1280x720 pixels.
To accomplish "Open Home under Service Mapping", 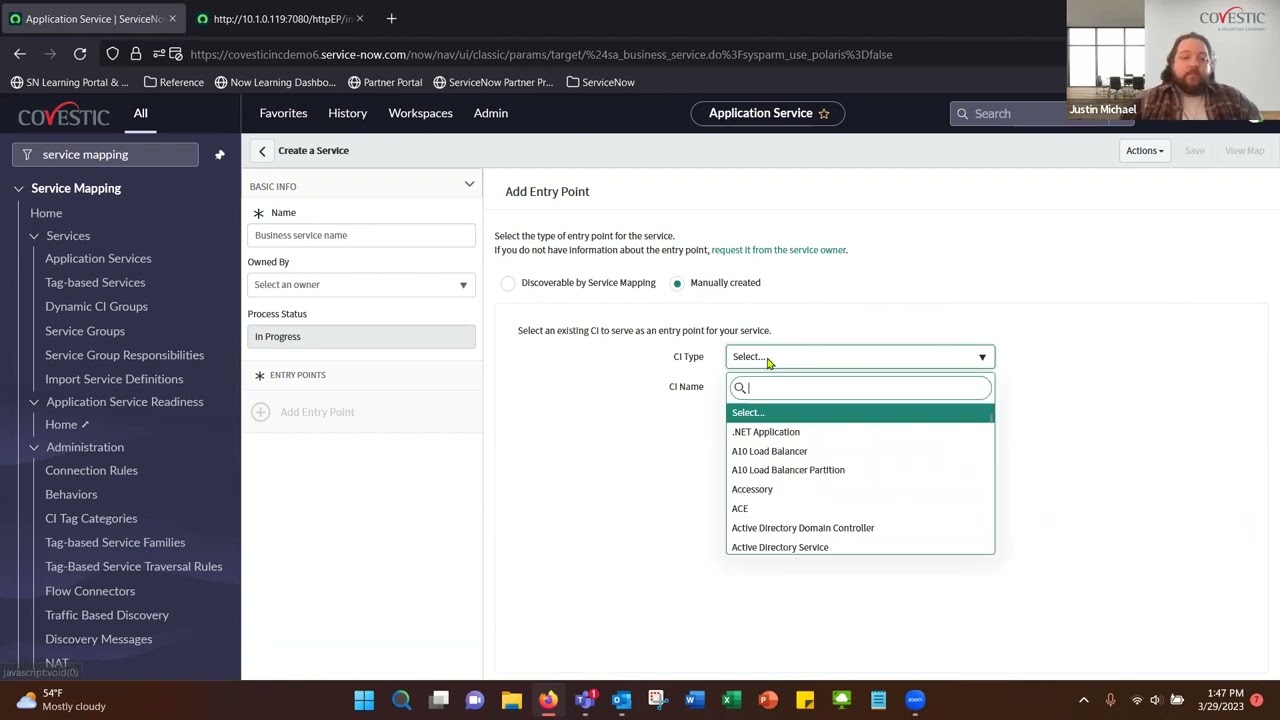I will pos(46,213).
